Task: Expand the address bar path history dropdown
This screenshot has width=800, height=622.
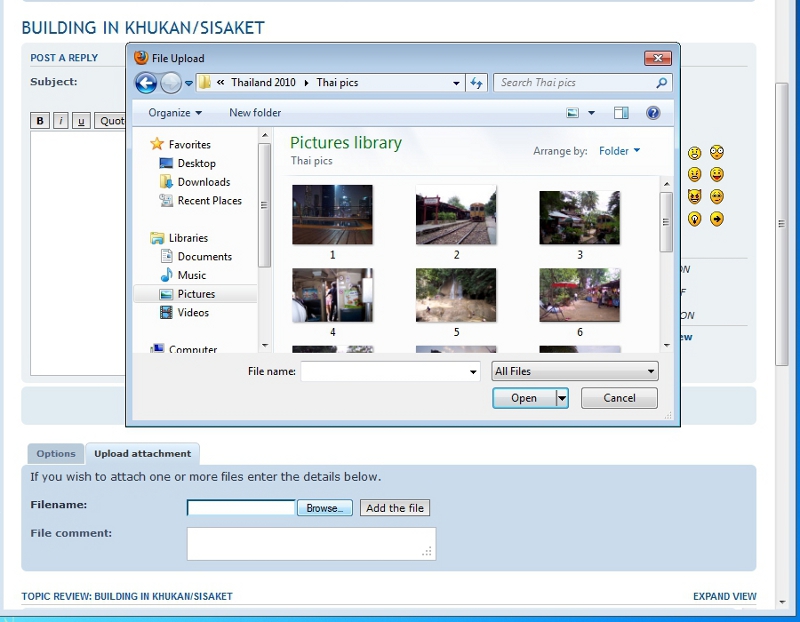Action: click(x=456, y=83)
